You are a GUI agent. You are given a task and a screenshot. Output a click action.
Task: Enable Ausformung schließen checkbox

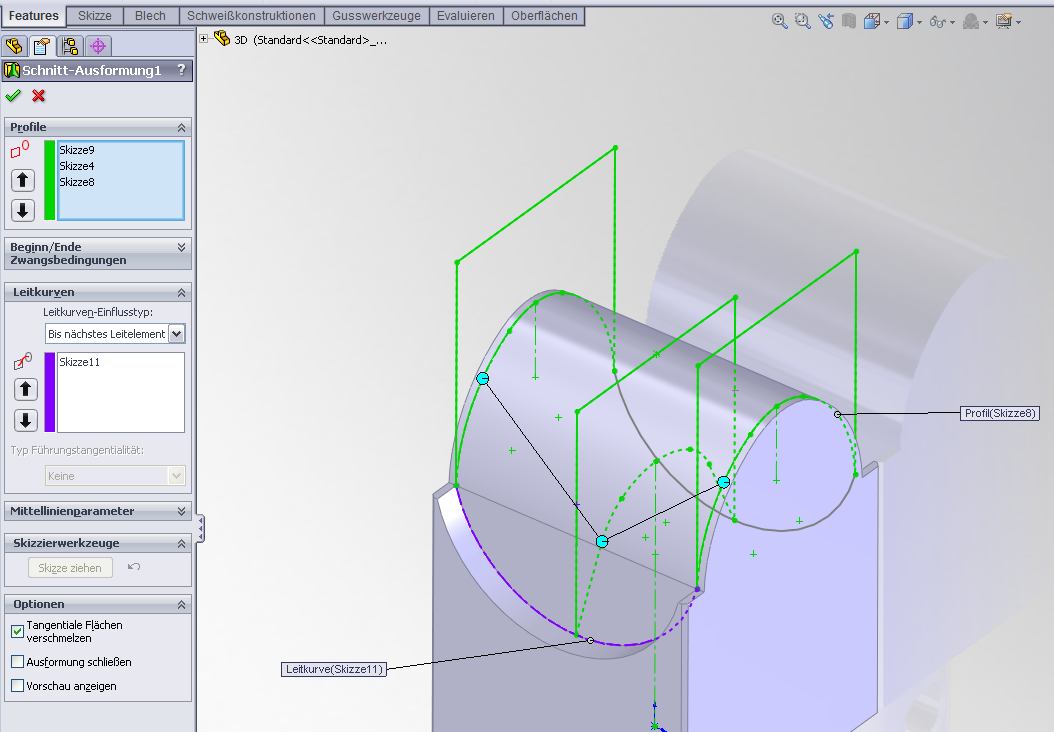[18, 662]
